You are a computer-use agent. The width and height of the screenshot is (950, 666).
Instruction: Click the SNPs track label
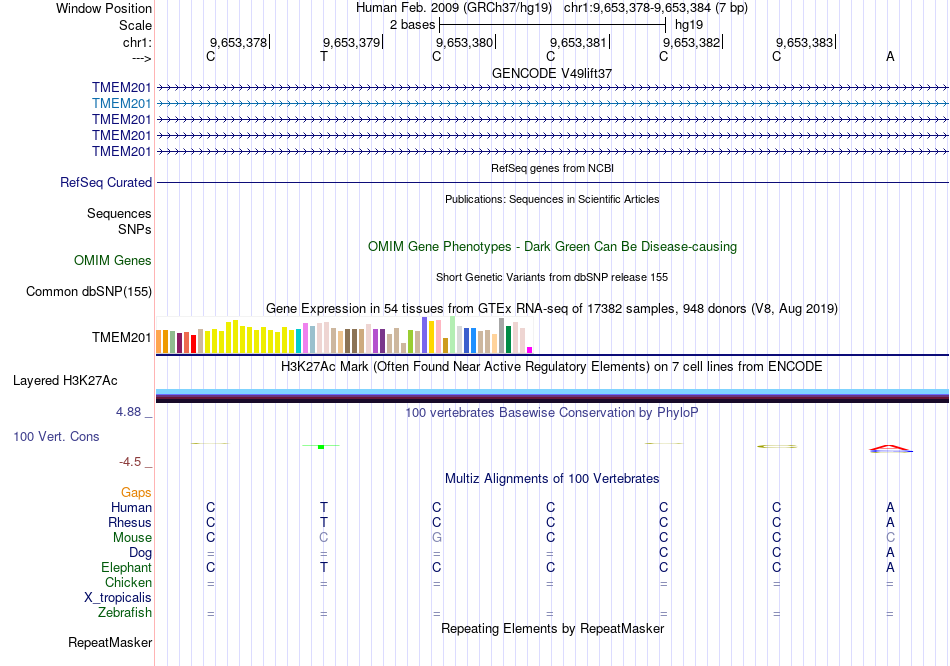pyautogui.click(x=135, y=230)
